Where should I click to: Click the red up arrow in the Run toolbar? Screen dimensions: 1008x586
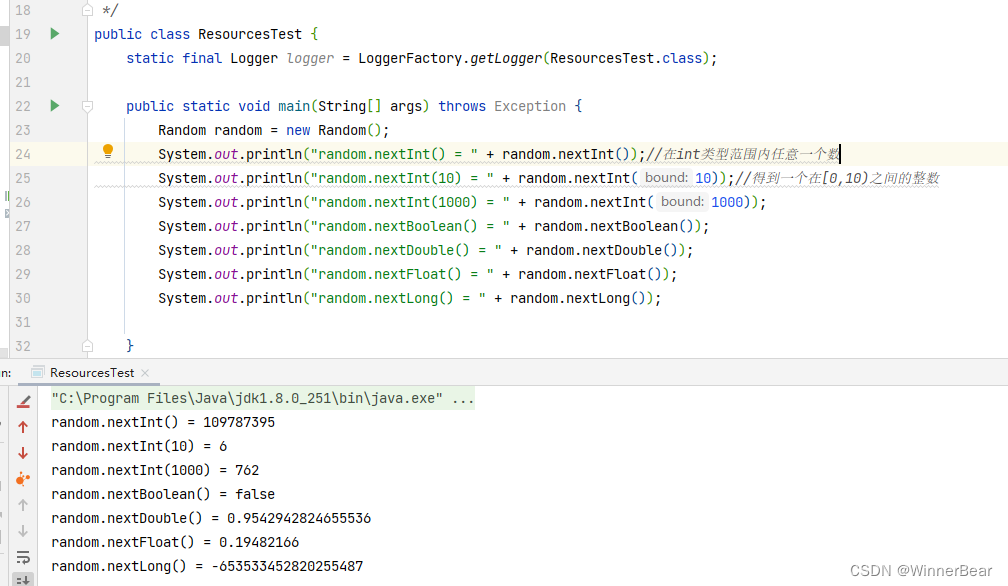coord(23,427)
